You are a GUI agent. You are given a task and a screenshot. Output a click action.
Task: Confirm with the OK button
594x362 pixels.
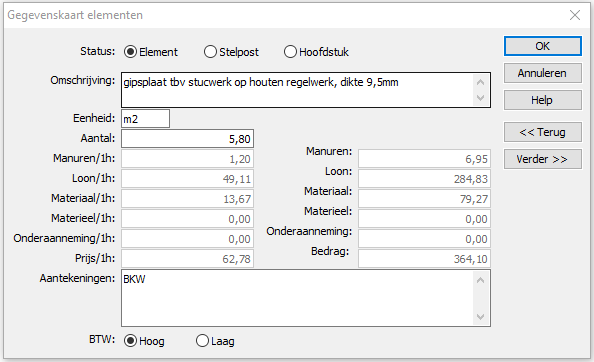point(542,46)
